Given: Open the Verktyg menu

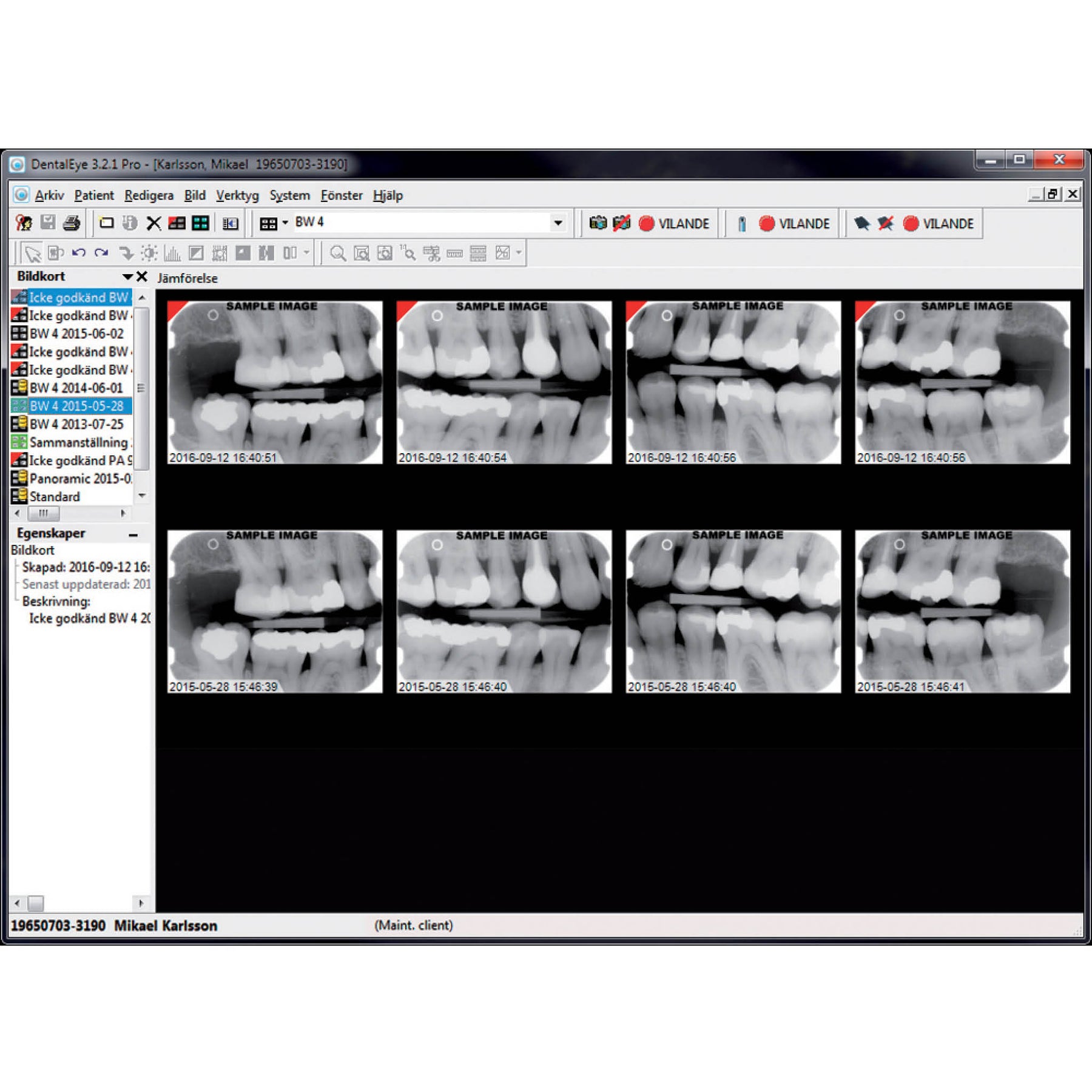Looking at the screenshot, I should pyautogui.click(x=237, y=195).
